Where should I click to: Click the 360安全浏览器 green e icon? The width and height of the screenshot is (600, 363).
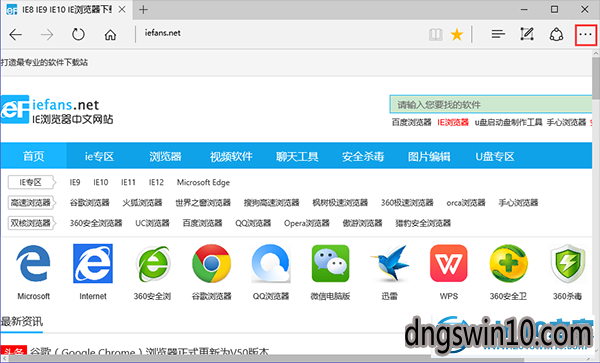point(152,264)
